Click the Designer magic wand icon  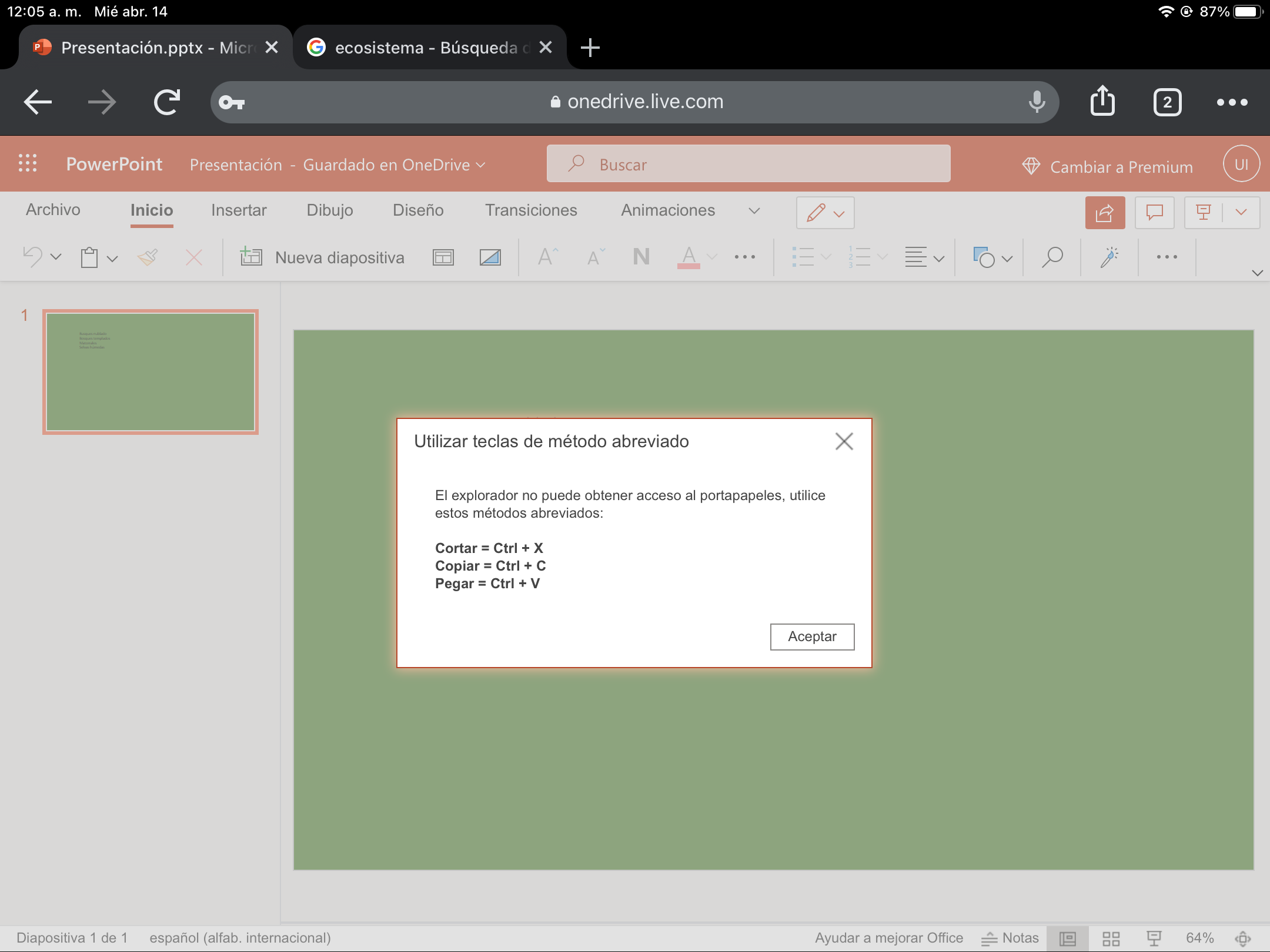coord(1109,257)
